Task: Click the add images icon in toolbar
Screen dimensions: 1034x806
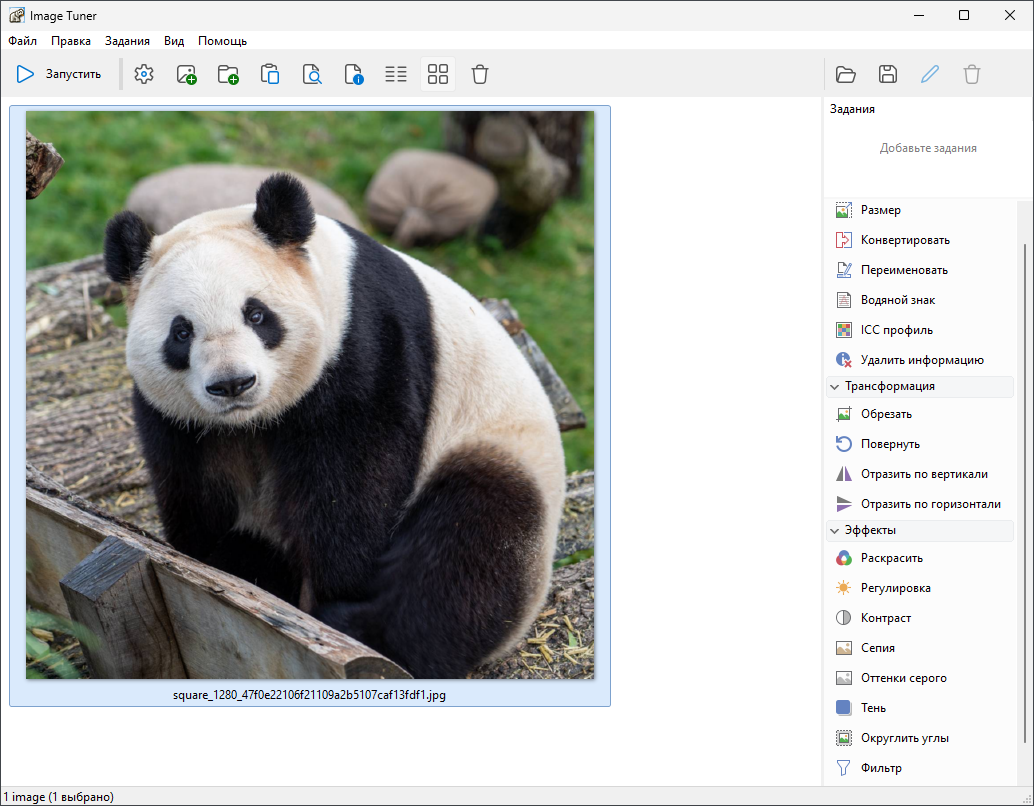Action: pos(186,74)
